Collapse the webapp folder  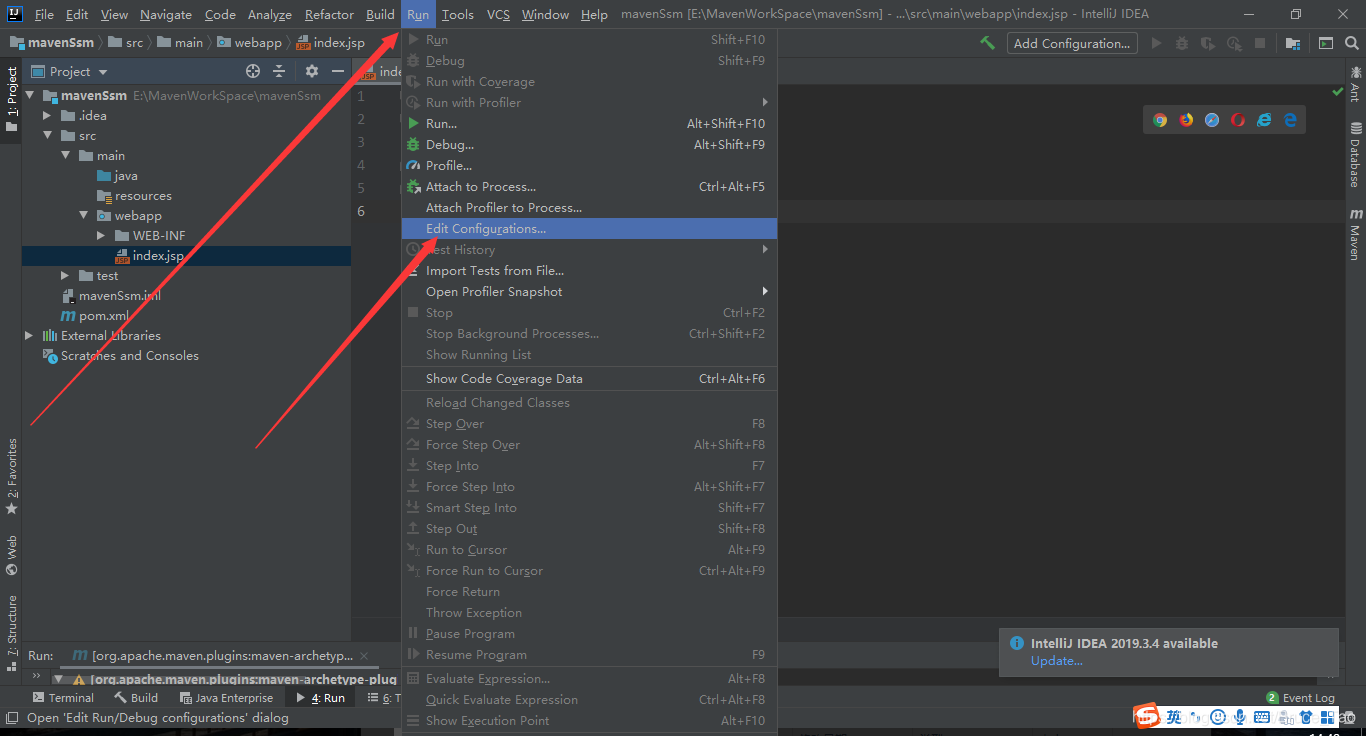point(84,216)
